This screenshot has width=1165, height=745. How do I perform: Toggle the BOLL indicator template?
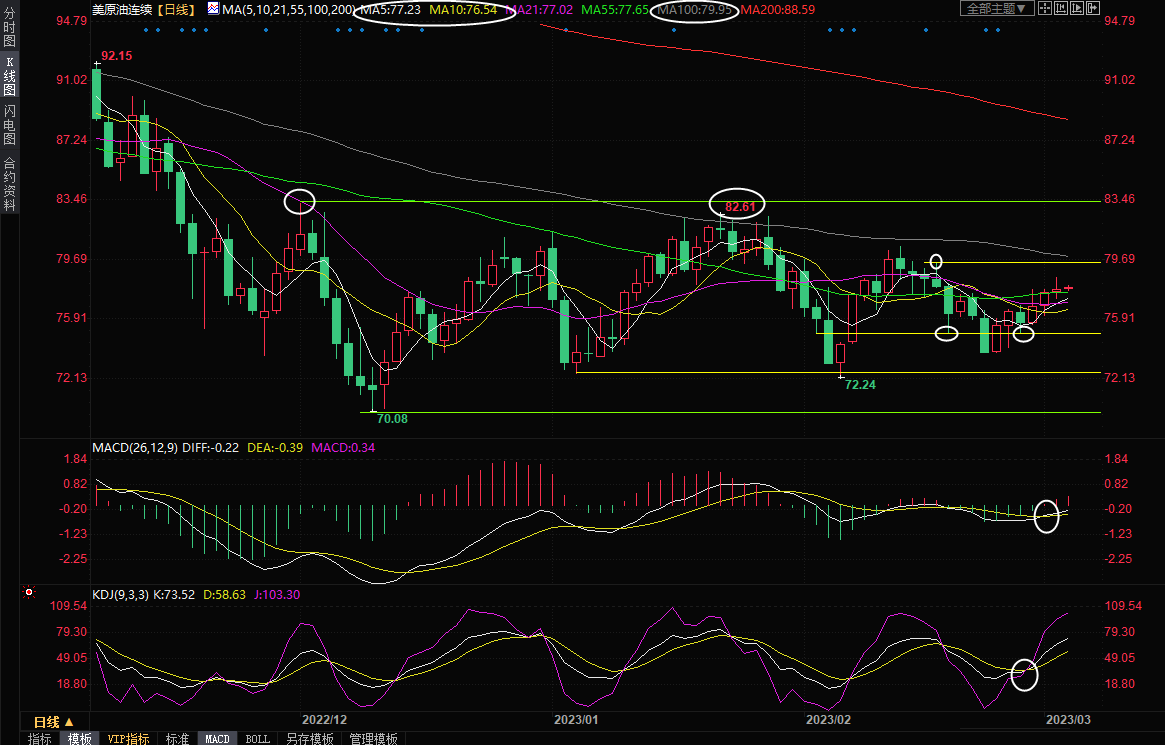(257, 739)
